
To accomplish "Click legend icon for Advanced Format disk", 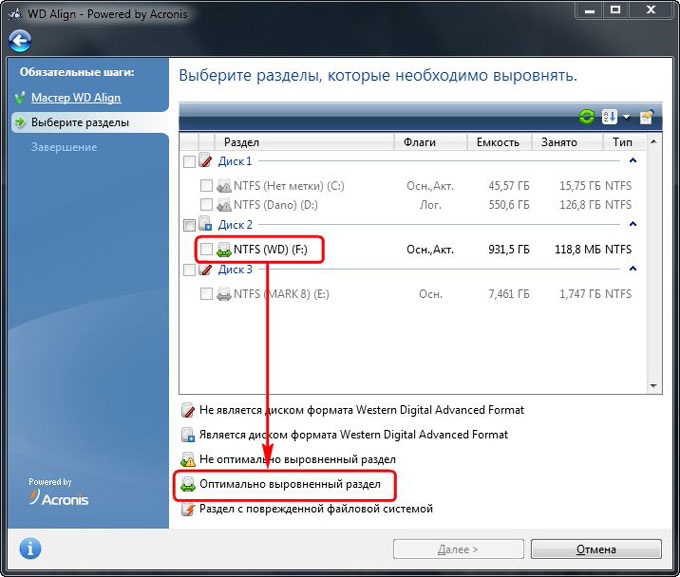I will click(188, 435).
